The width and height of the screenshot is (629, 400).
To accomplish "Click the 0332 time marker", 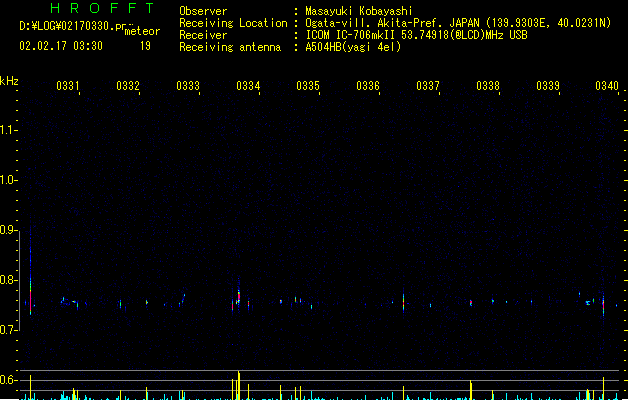I will point(128,85).
